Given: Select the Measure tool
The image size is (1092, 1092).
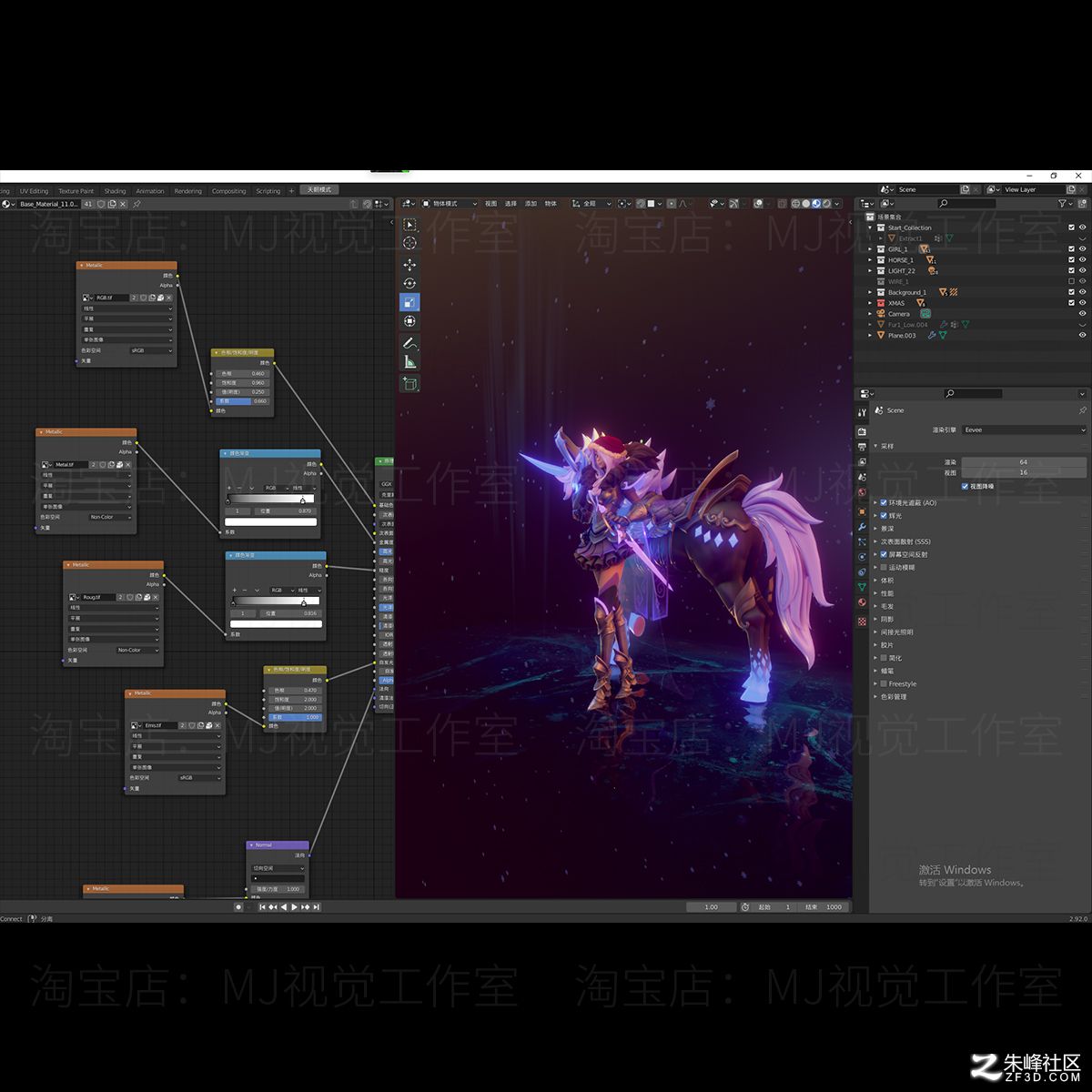Looking at the screenshot, I should coord(409,362).
